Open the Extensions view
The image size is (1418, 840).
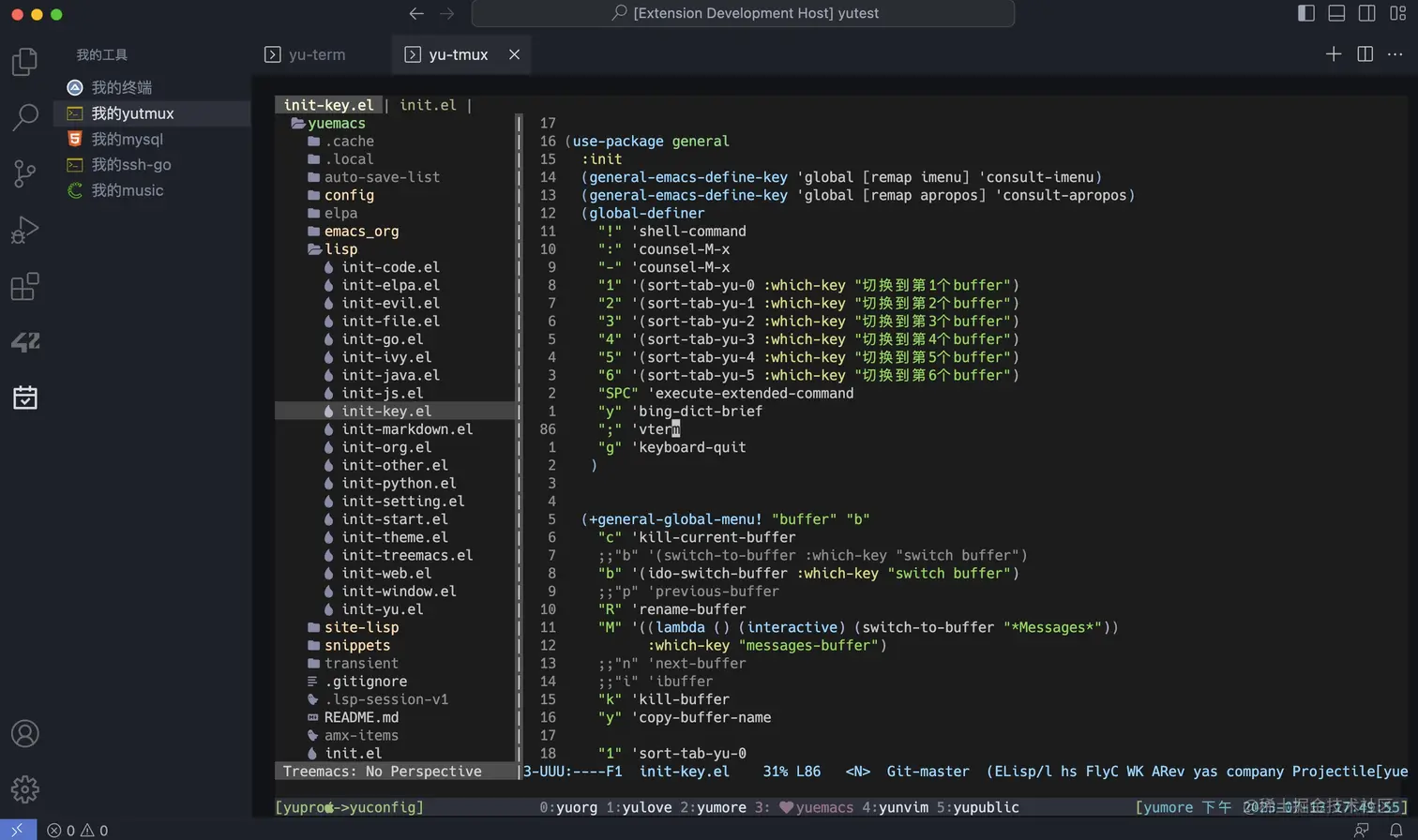pyautogui.click(x=23, y=286)
